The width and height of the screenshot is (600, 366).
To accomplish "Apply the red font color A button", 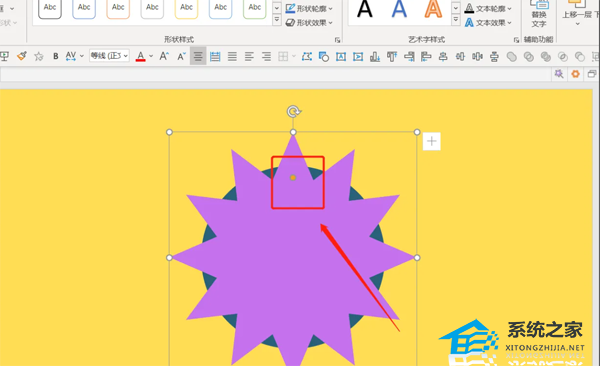I will [140, 56].
